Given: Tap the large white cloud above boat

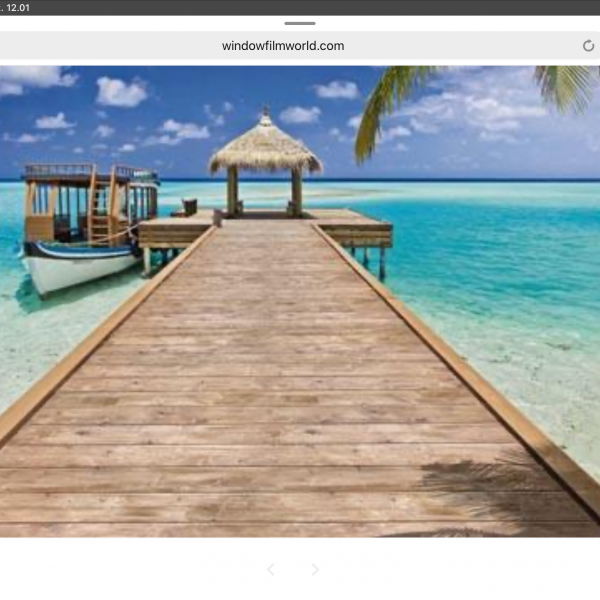Looking at the screenshot, I should tap(120, 92).
